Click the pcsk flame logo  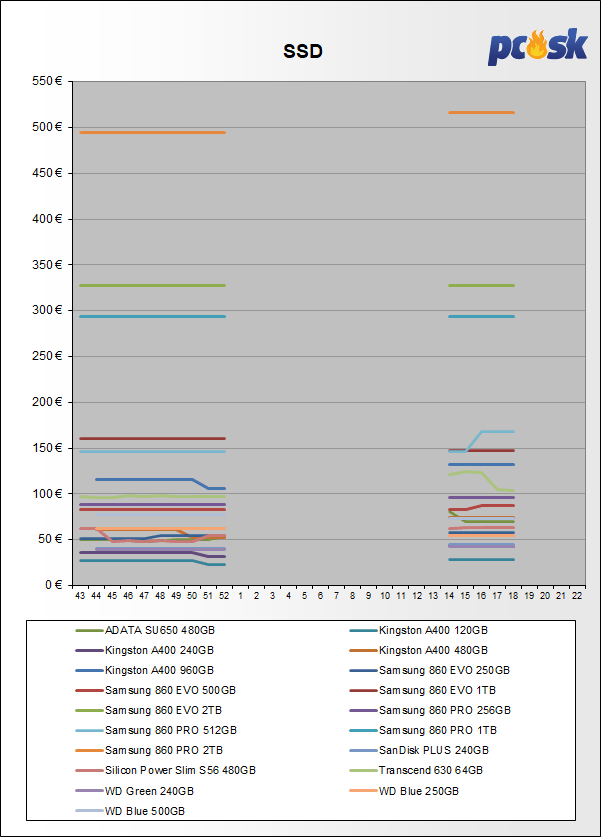point(537,47)
